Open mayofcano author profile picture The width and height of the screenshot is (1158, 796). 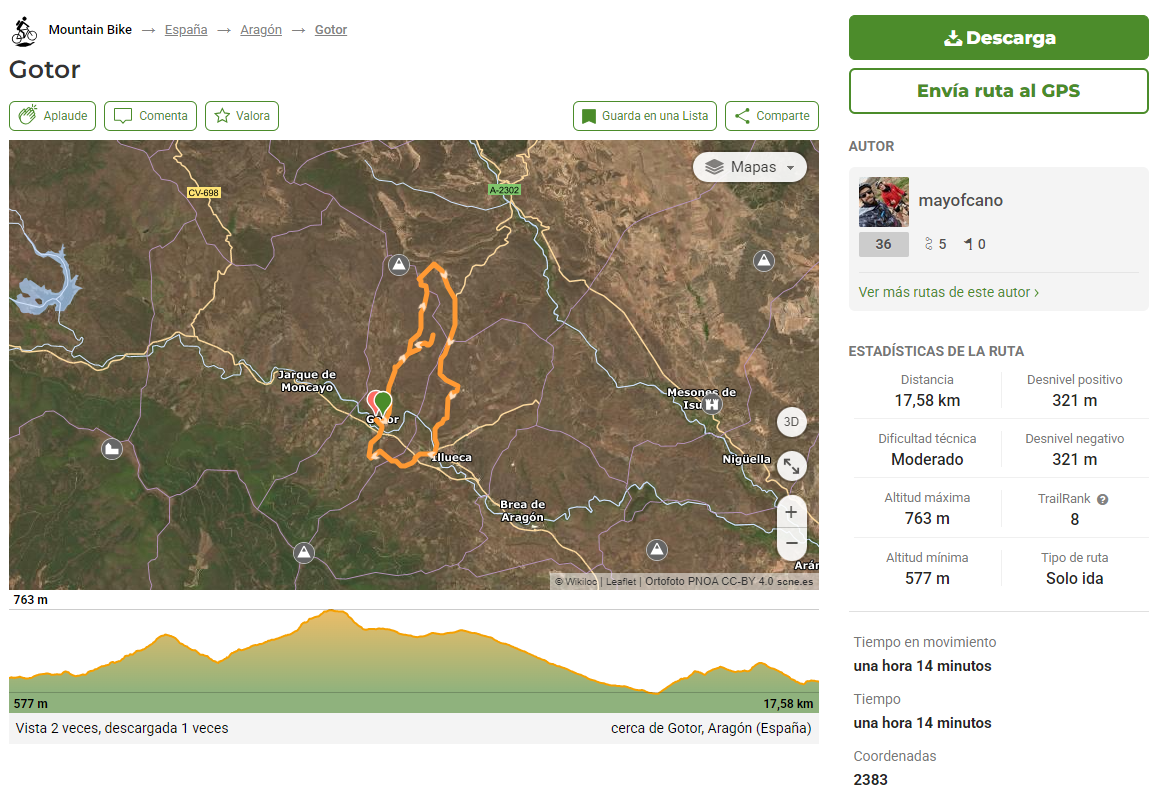pyautogui.click(x=884, y=202)
